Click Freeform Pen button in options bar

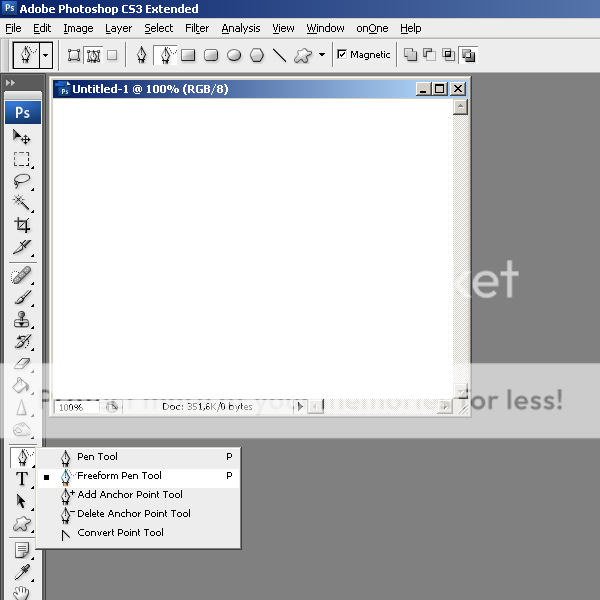165,55
